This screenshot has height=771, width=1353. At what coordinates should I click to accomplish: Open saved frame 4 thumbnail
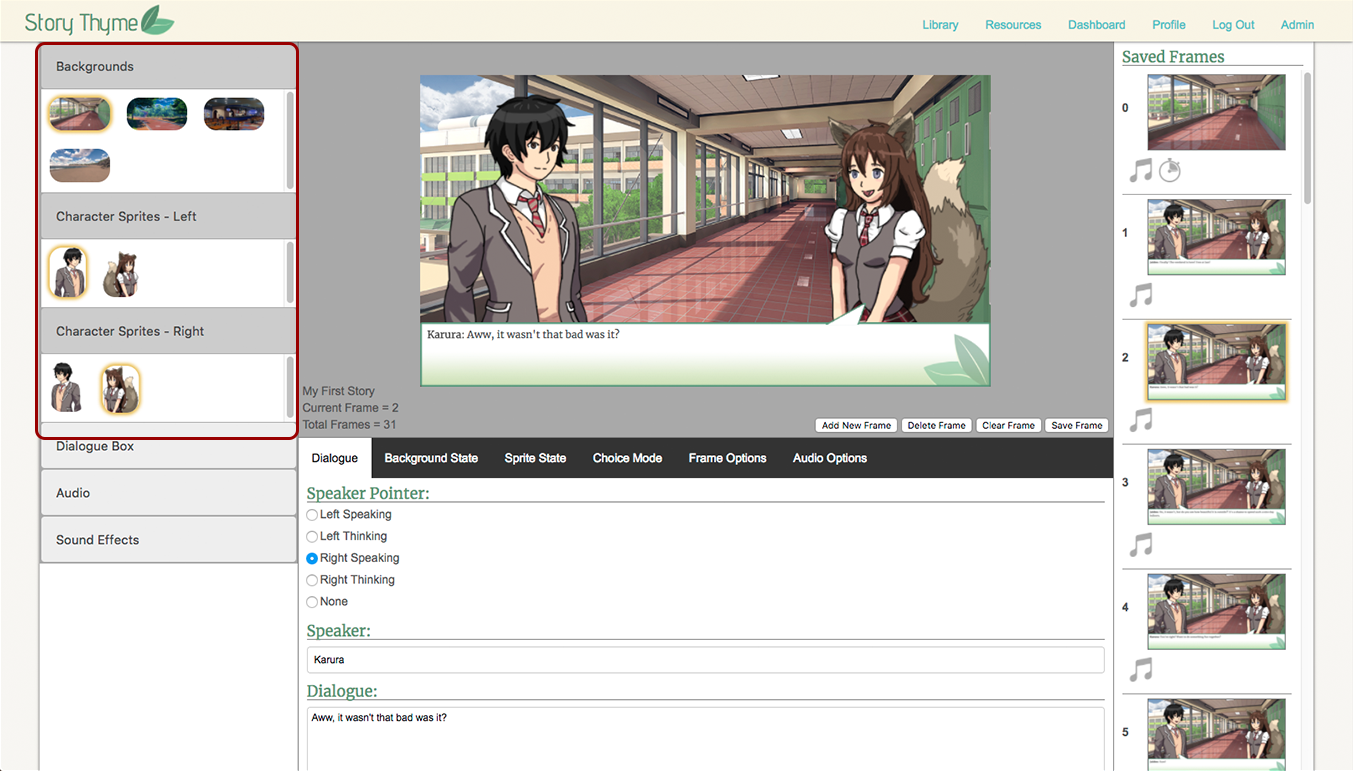1216,612
